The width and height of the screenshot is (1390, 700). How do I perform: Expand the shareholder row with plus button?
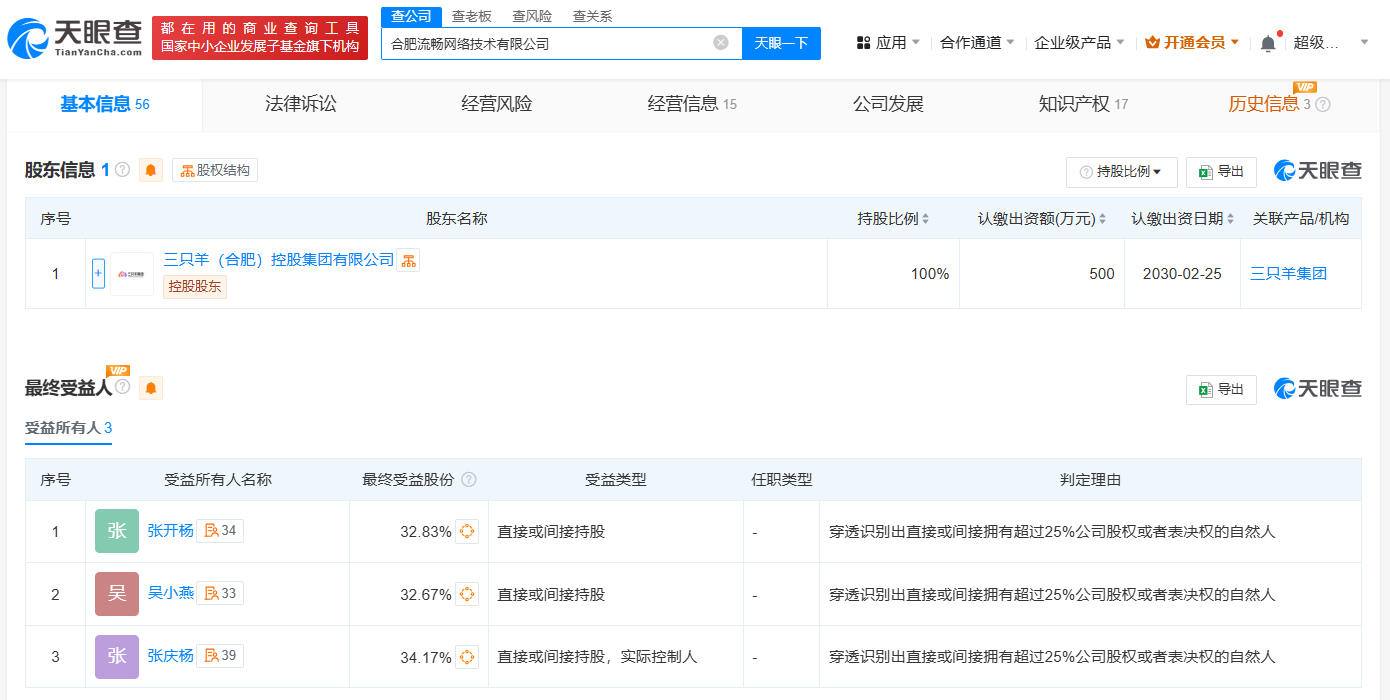pyautogui.click(x=98, y=273)
